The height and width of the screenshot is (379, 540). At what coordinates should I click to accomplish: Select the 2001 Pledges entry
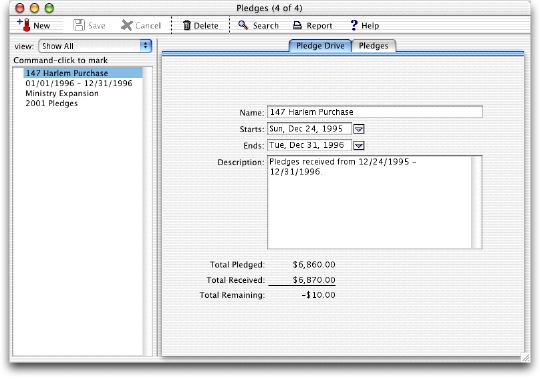point(52,103)
